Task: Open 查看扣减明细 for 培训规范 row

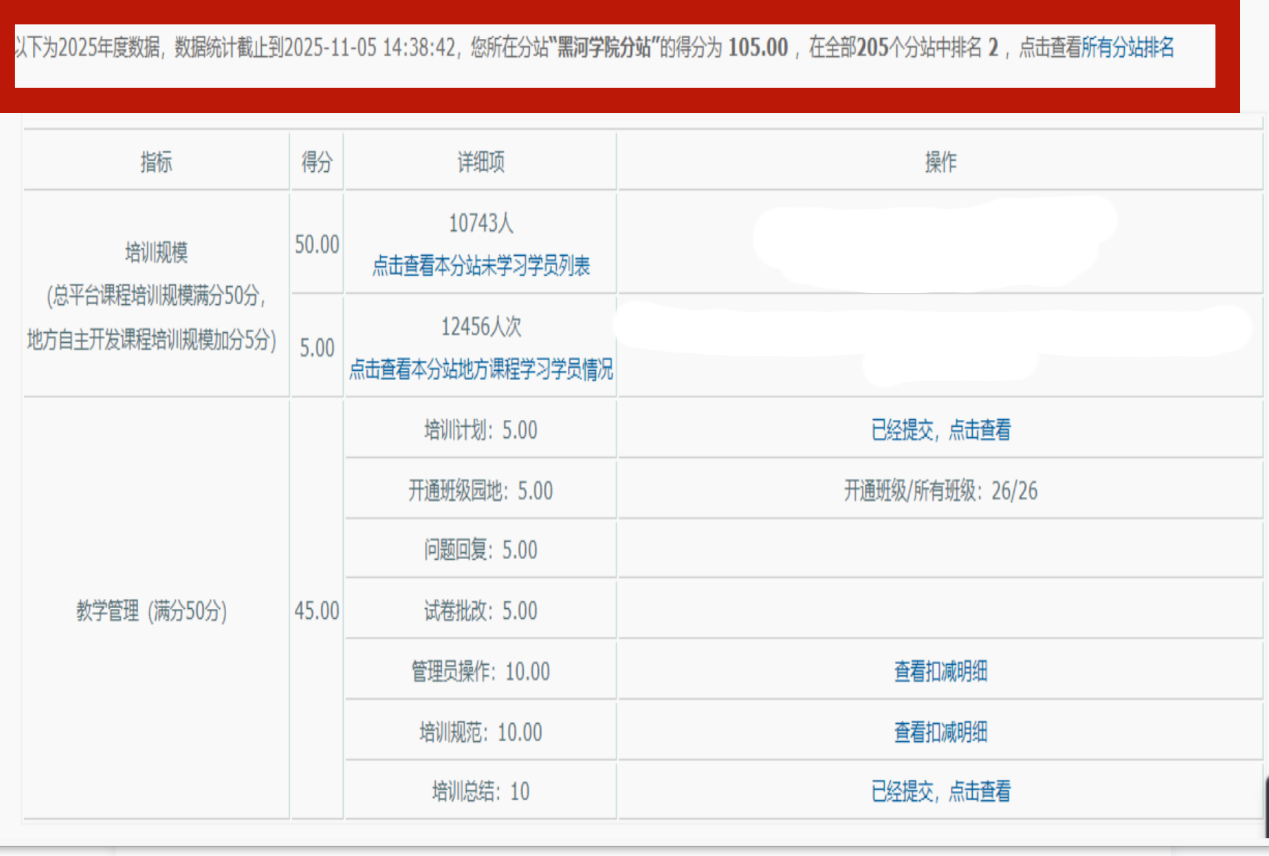Action: coord(940,732)
